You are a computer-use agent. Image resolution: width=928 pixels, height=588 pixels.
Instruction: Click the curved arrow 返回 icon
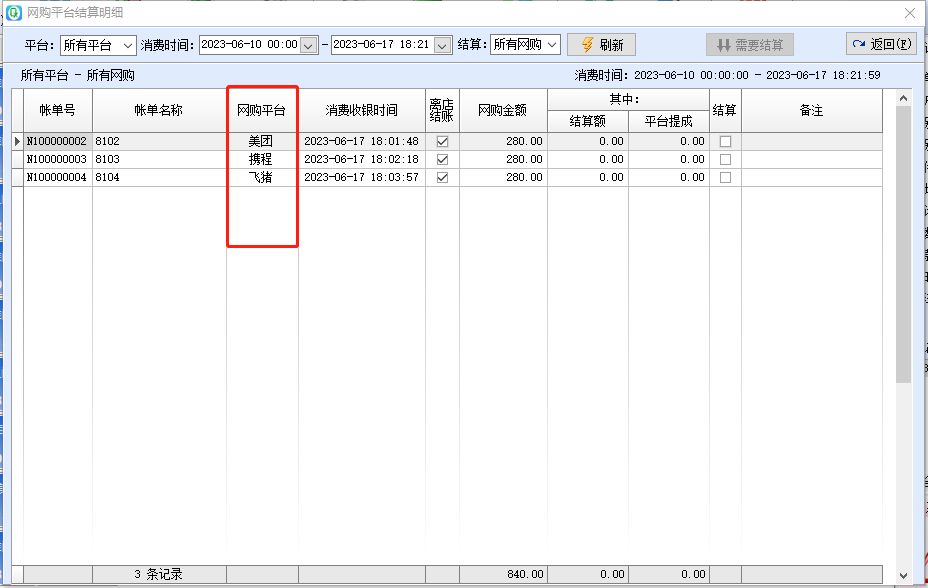pos(859,44)
